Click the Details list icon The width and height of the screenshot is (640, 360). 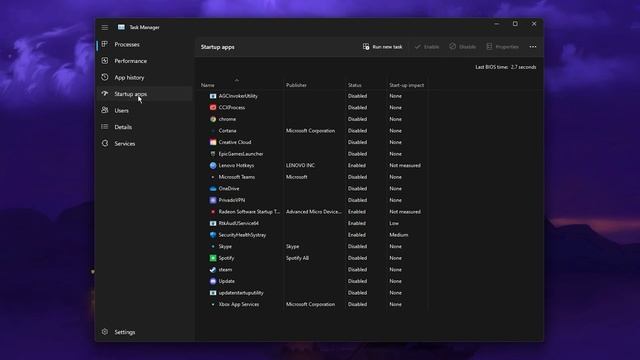click(x=105, y=127)
